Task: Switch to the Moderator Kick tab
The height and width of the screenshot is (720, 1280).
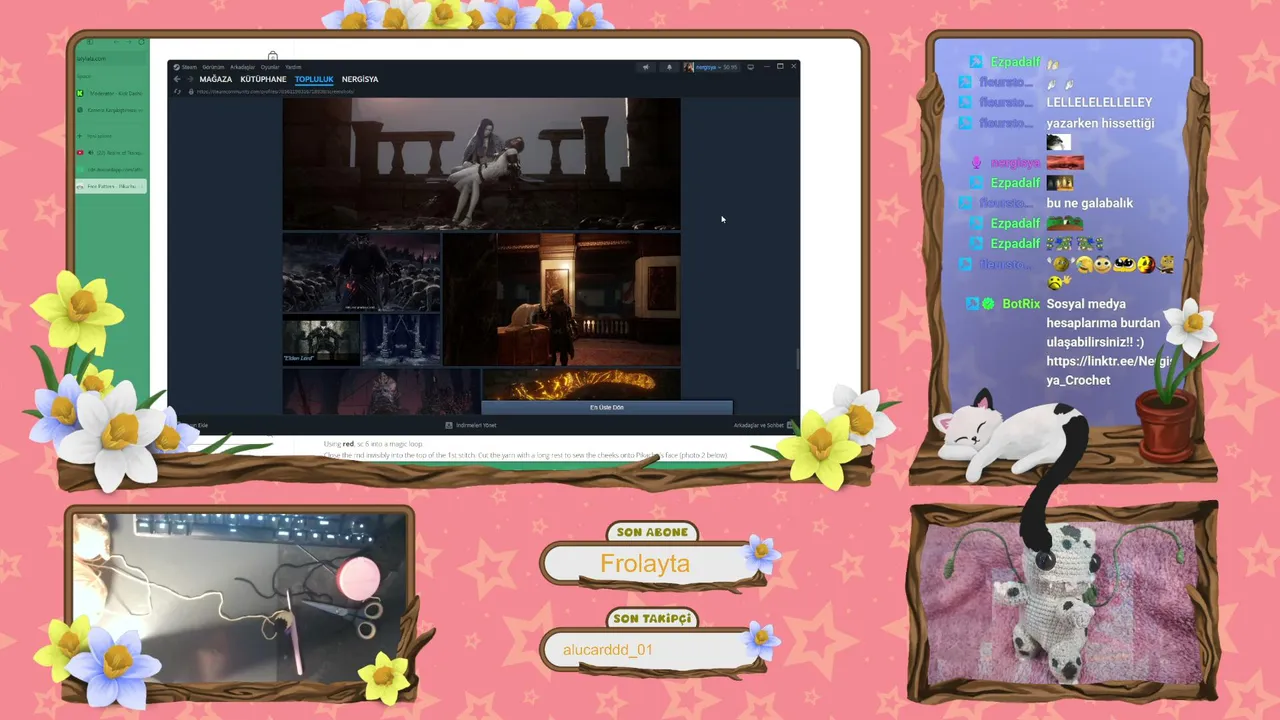Action: click(x=111, y=93)
